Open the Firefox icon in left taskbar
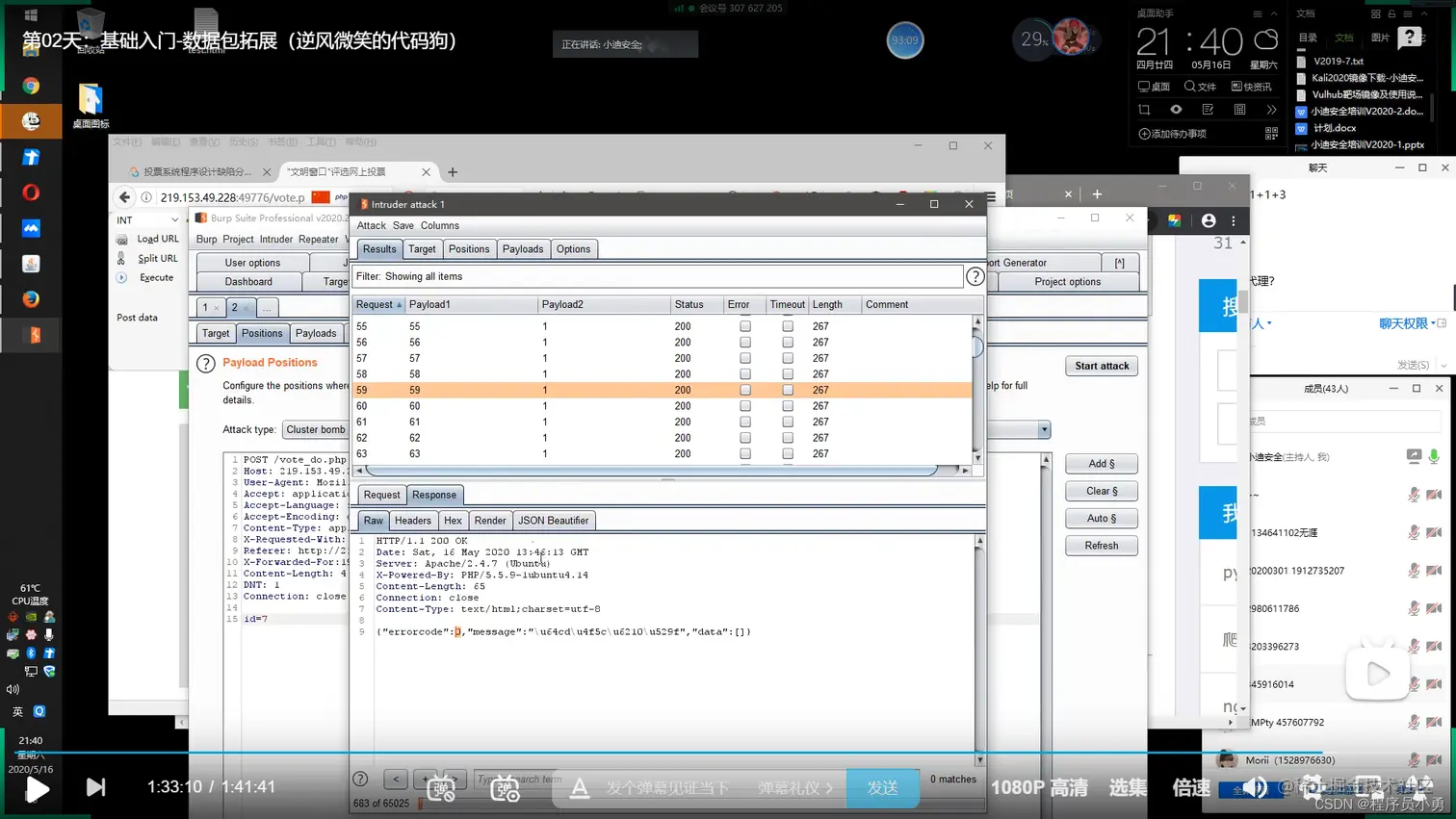 point(31,299)
